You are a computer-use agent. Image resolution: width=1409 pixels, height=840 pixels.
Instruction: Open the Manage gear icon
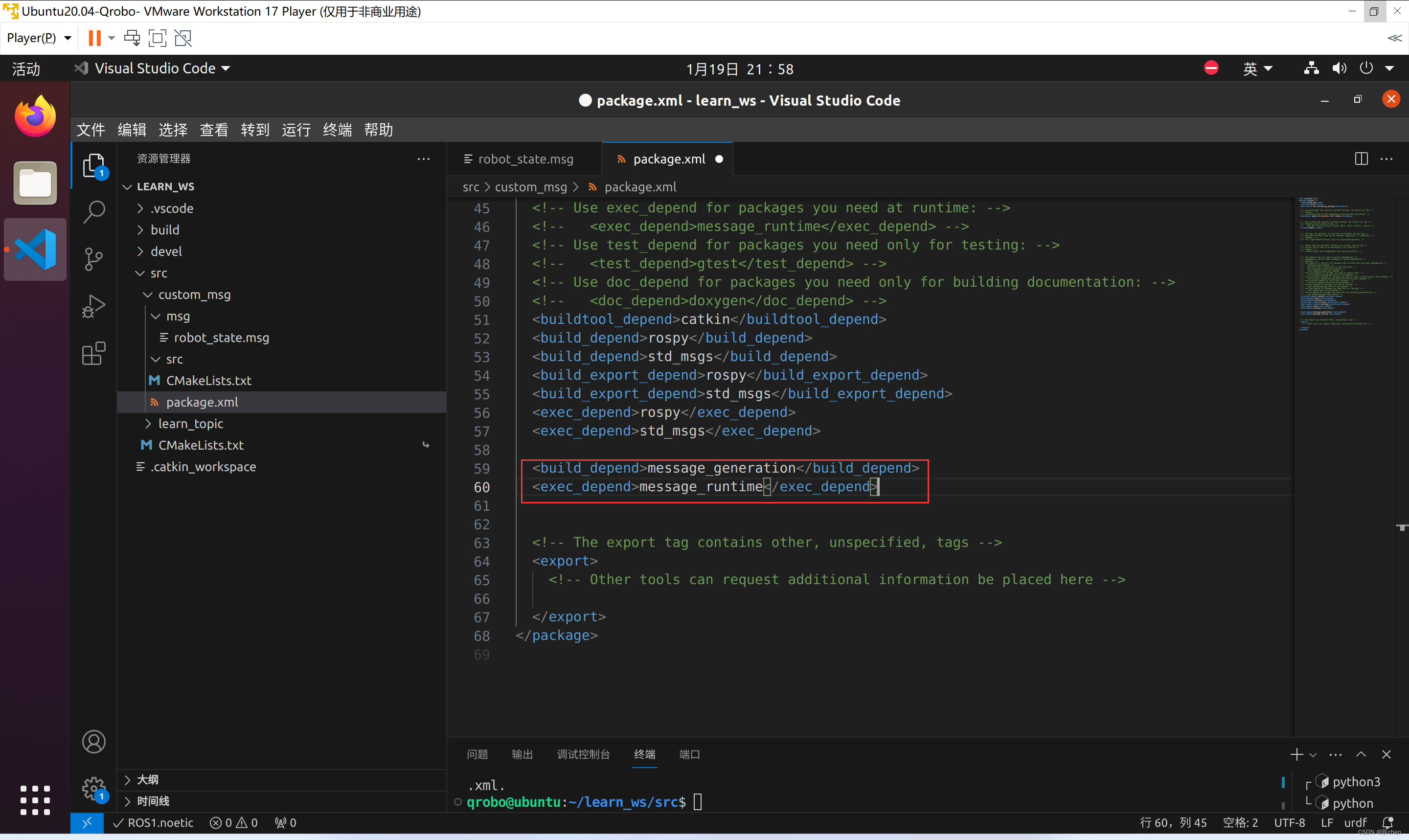93,788
